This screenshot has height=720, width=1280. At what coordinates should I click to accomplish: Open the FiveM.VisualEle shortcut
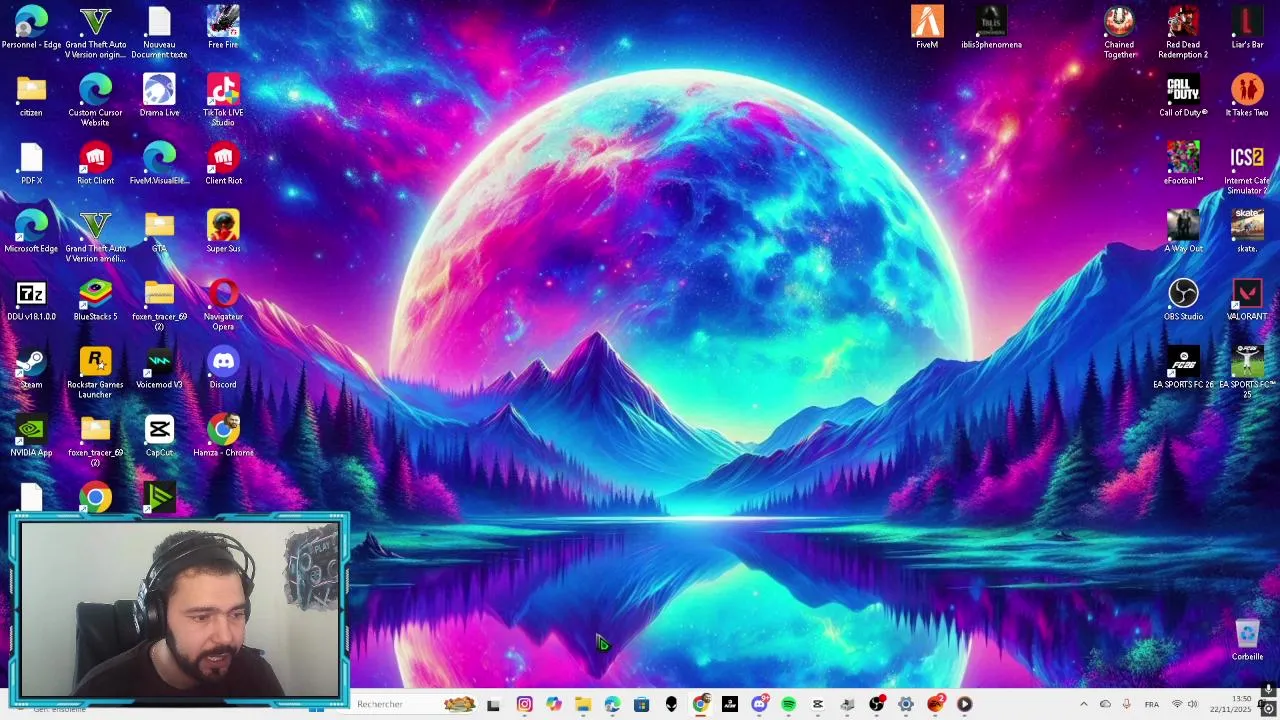click(159, 163)
